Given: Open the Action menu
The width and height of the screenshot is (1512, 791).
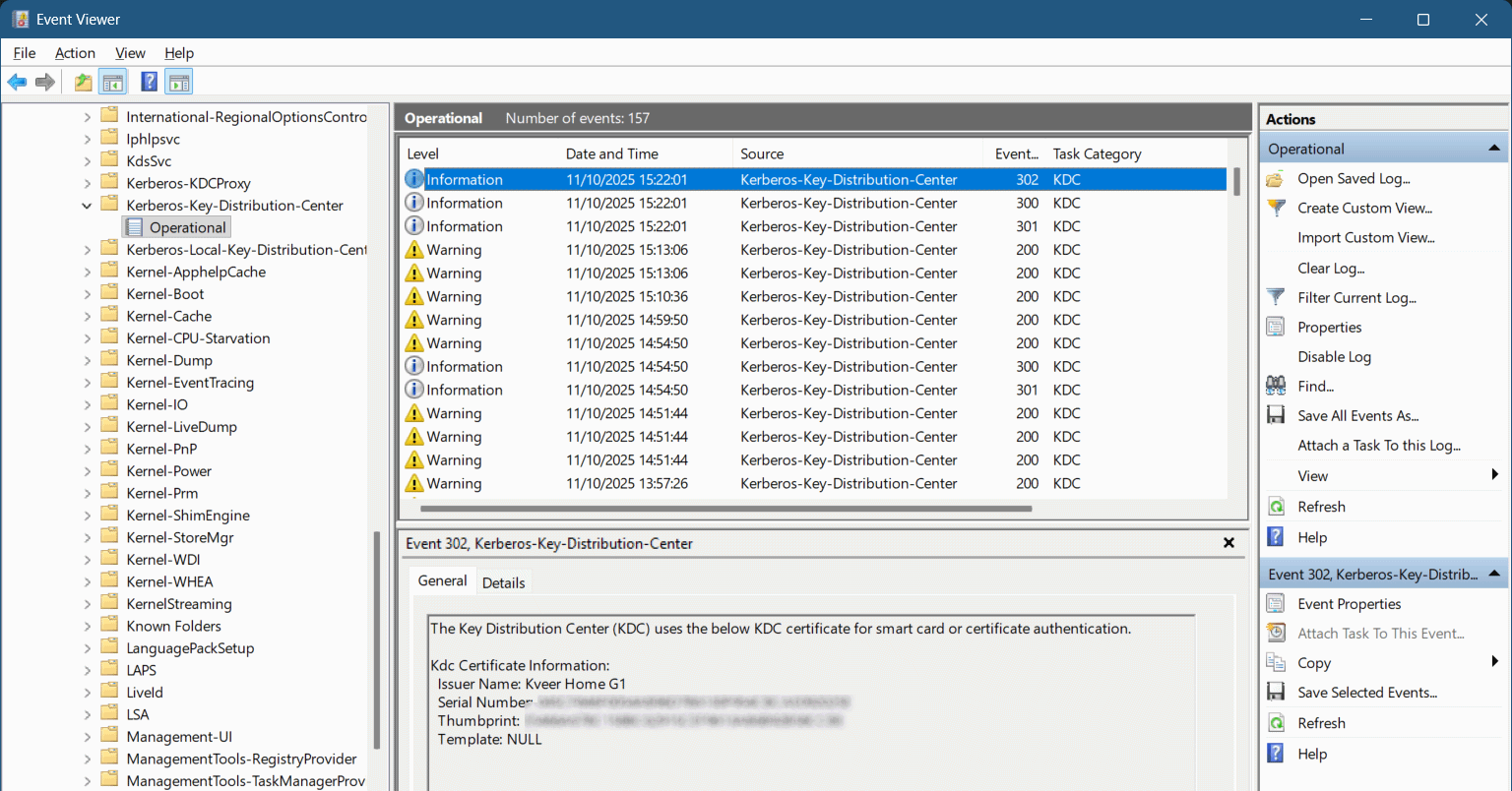Looking at the screenshot, I should click(x=75, y=53).
